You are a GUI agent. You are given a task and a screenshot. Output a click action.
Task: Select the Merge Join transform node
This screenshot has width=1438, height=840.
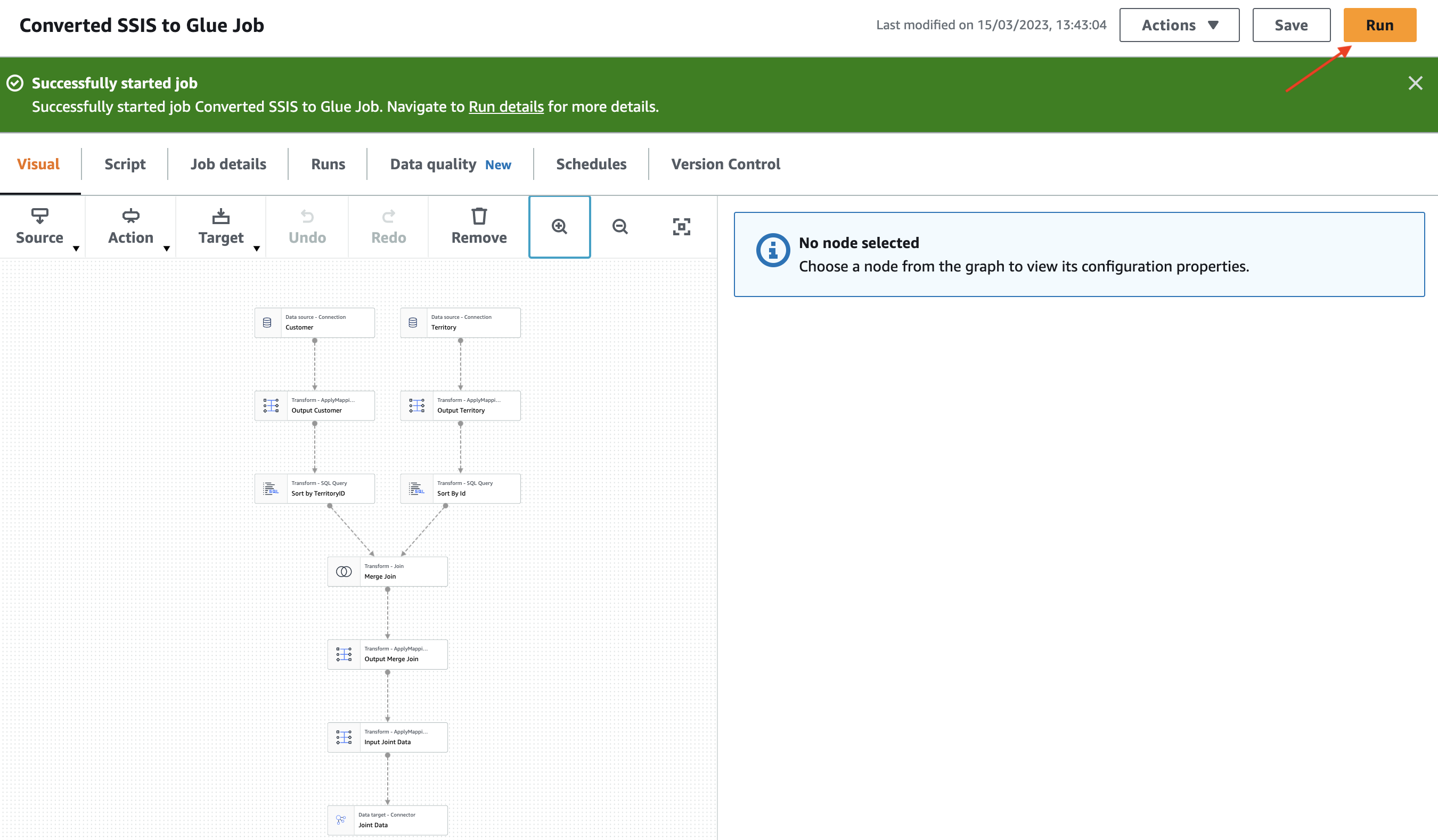388,571
